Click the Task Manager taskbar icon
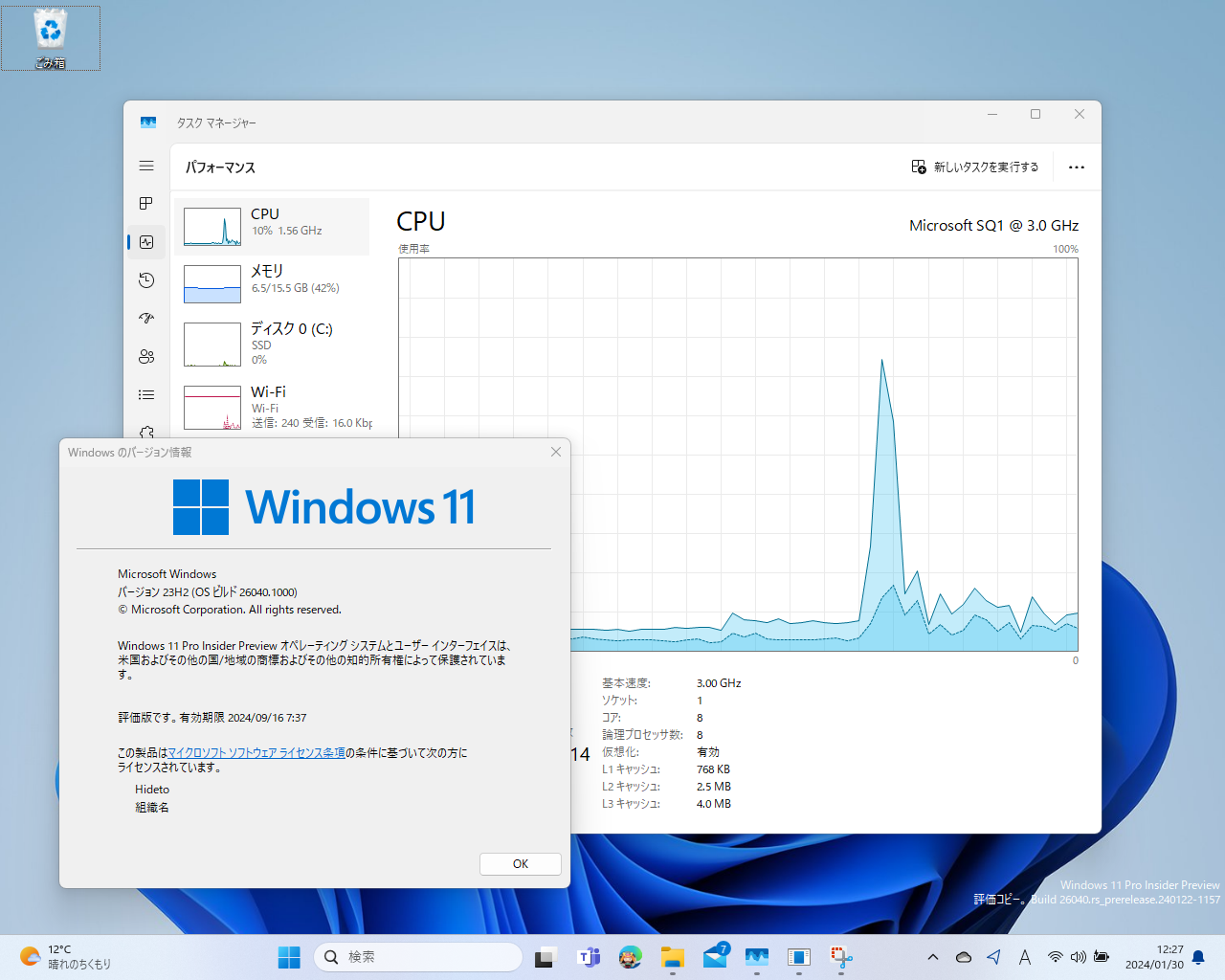Screen dimensions: 1225x980 pyautogui.click(x=757, y=957)
